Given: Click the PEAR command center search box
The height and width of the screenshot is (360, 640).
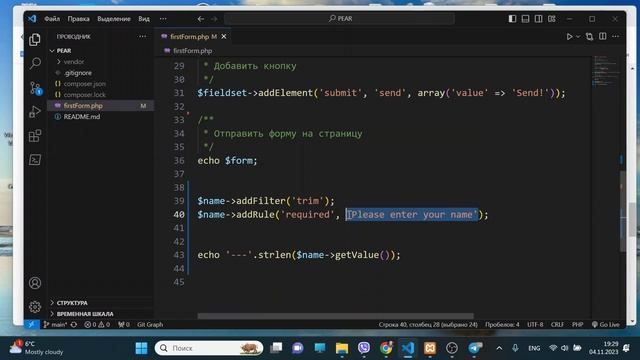Looking at the screenshot, I should [340, 18].
